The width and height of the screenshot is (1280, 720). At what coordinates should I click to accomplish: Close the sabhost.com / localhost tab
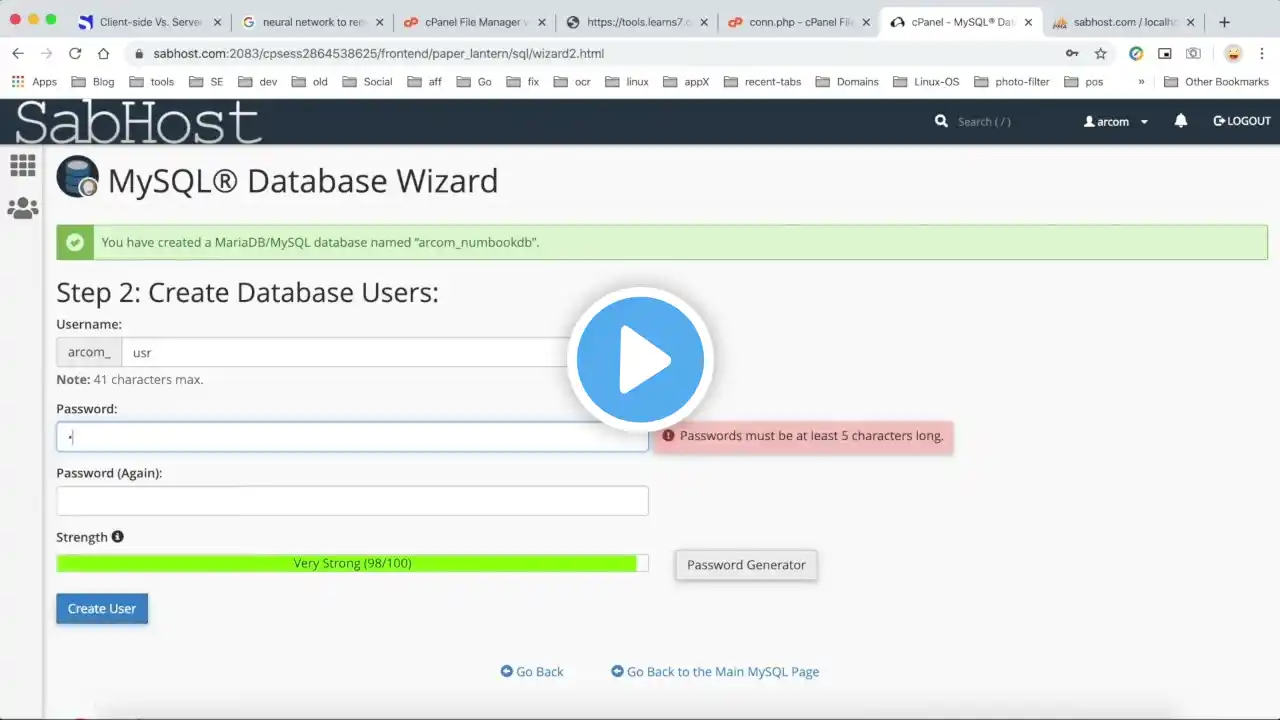pyautogui.click(x=1190, y=22)
